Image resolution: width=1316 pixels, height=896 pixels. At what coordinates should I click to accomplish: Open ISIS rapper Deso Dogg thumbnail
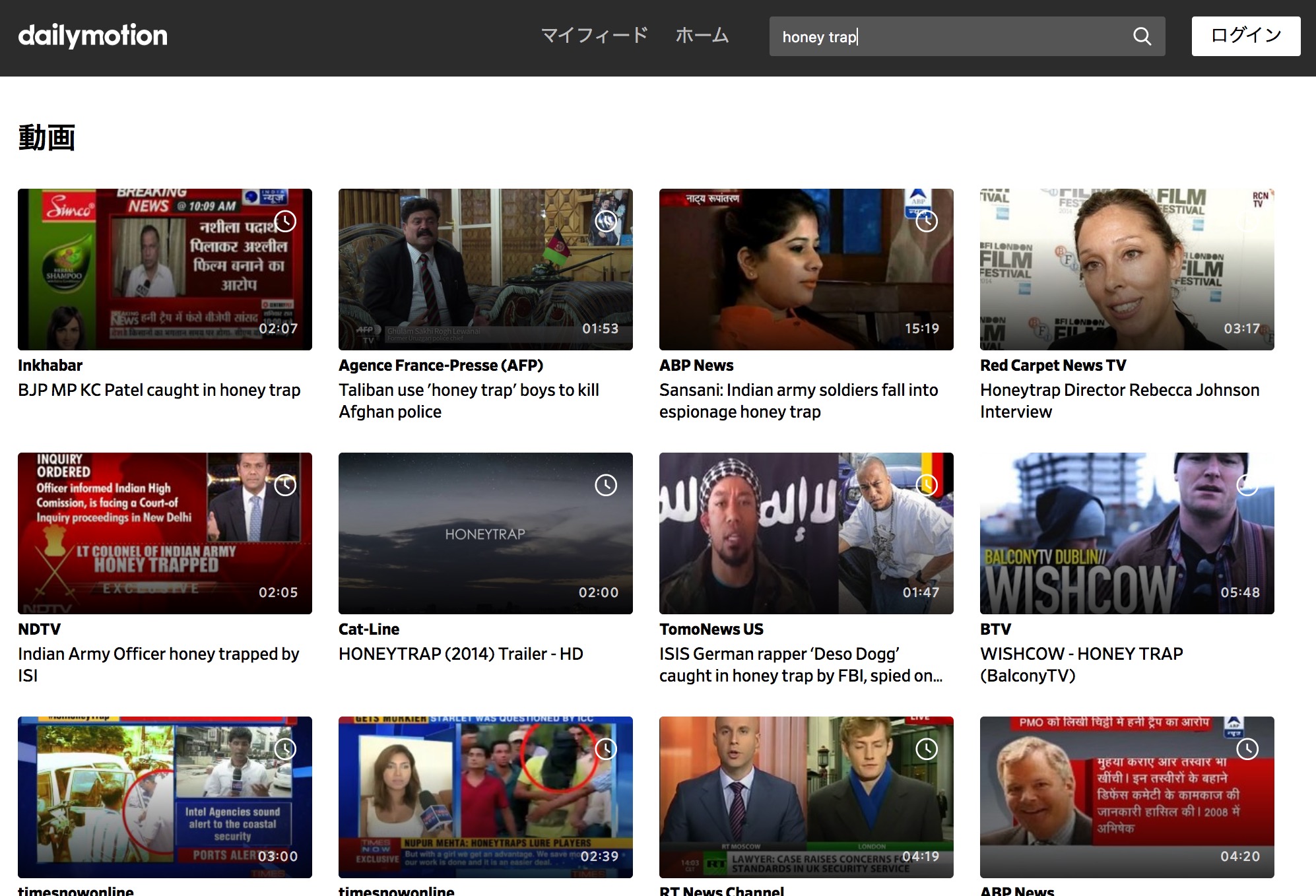tap(806, 533)
